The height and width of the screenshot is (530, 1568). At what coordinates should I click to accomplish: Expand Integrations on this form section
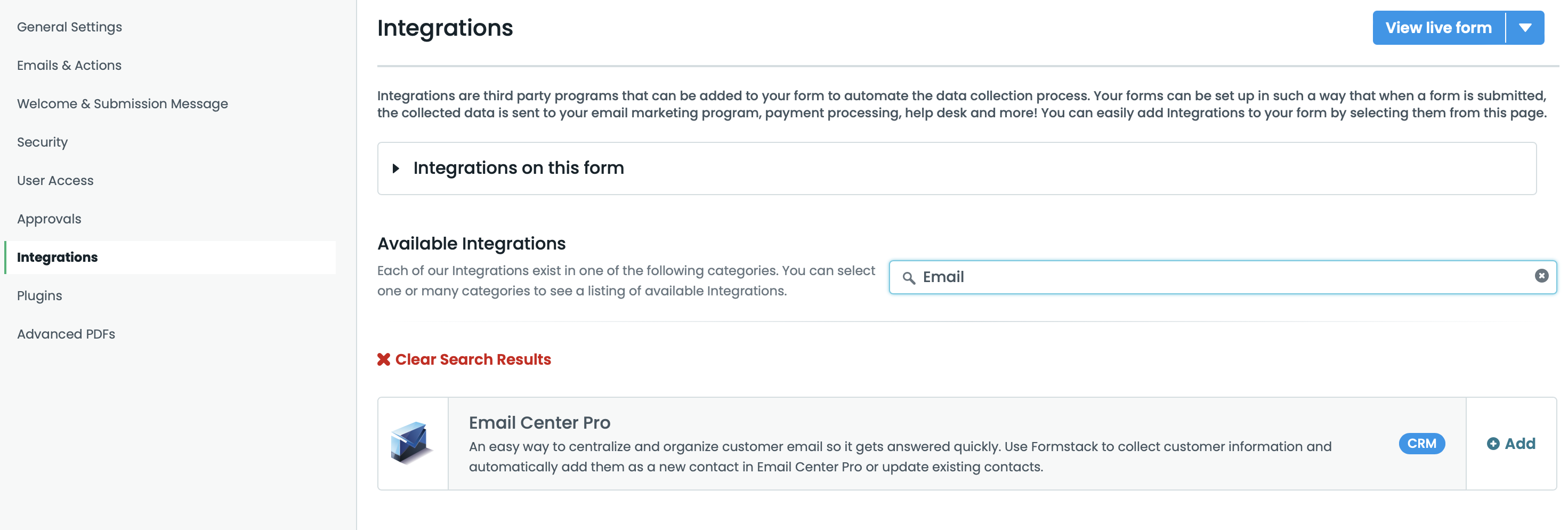(x=395, y=168)
